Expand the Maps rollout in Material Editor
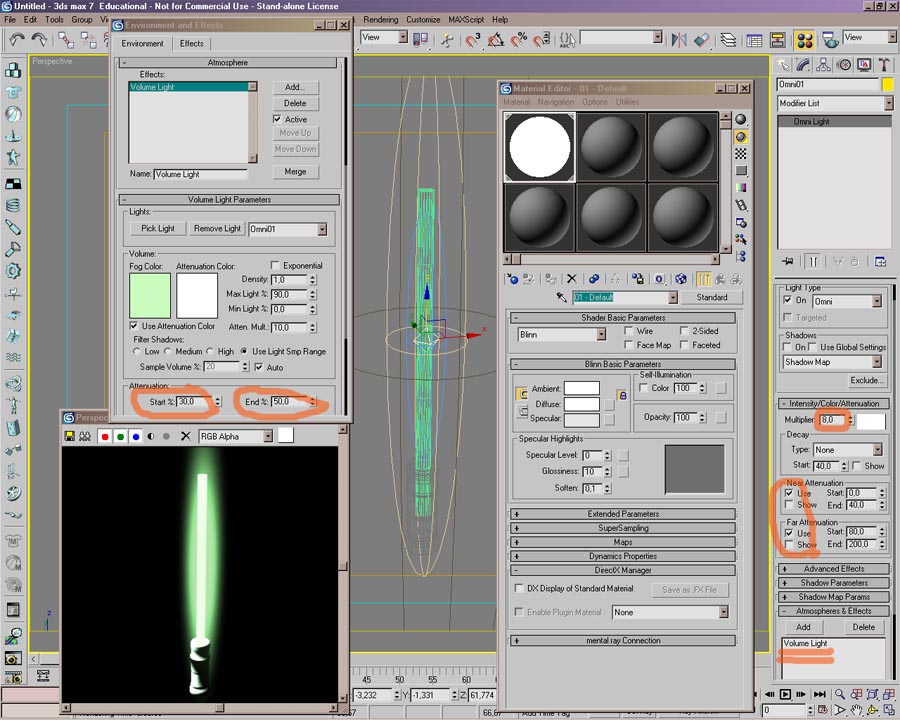 click(x=623, y=542)
